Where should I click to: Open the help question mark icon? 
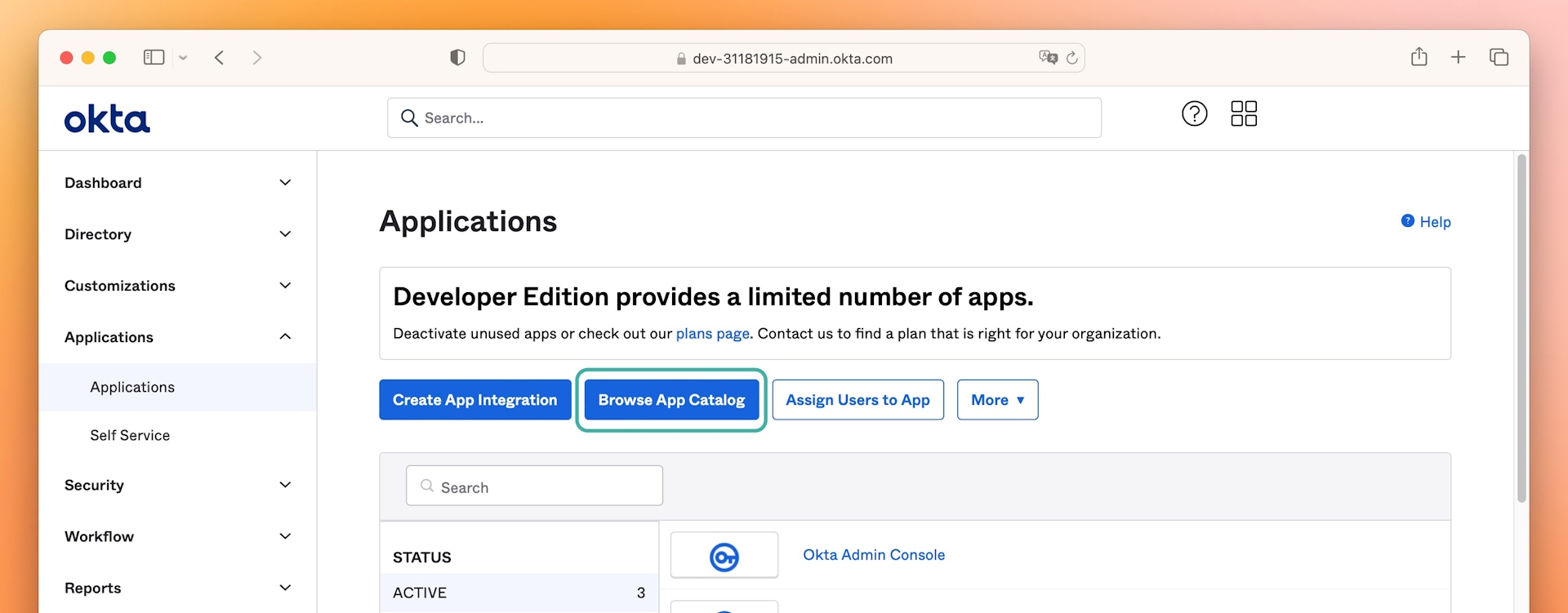(x=1194, y=113)
